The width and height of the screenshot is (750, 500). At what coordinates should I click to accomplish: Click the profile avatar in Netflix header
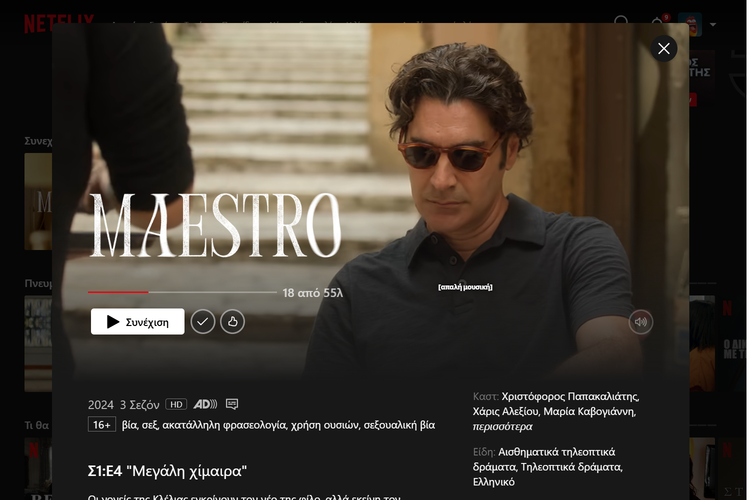[x=690, y=24]
